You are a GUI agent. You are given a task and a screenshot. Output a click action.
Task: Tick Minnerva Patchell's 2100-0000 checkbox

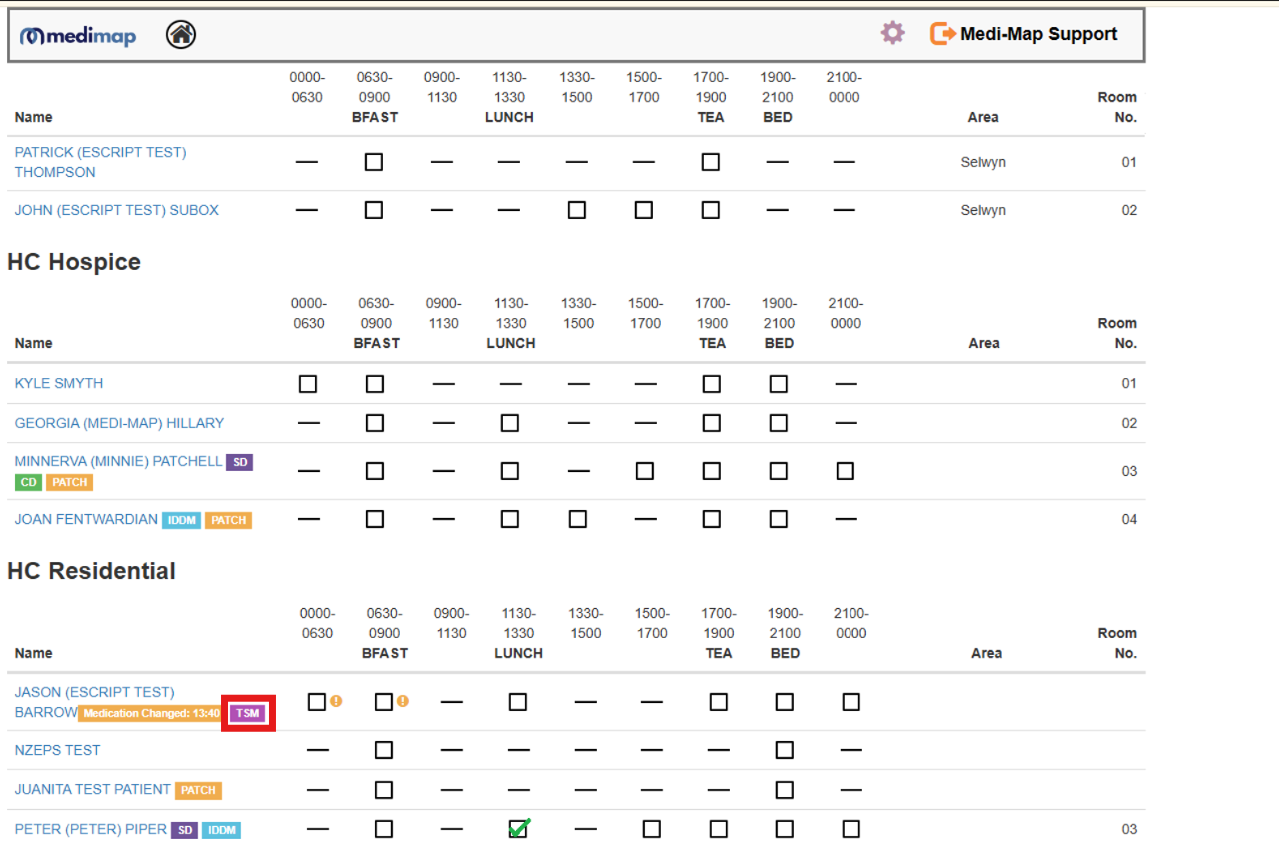(x=845, y=471)
